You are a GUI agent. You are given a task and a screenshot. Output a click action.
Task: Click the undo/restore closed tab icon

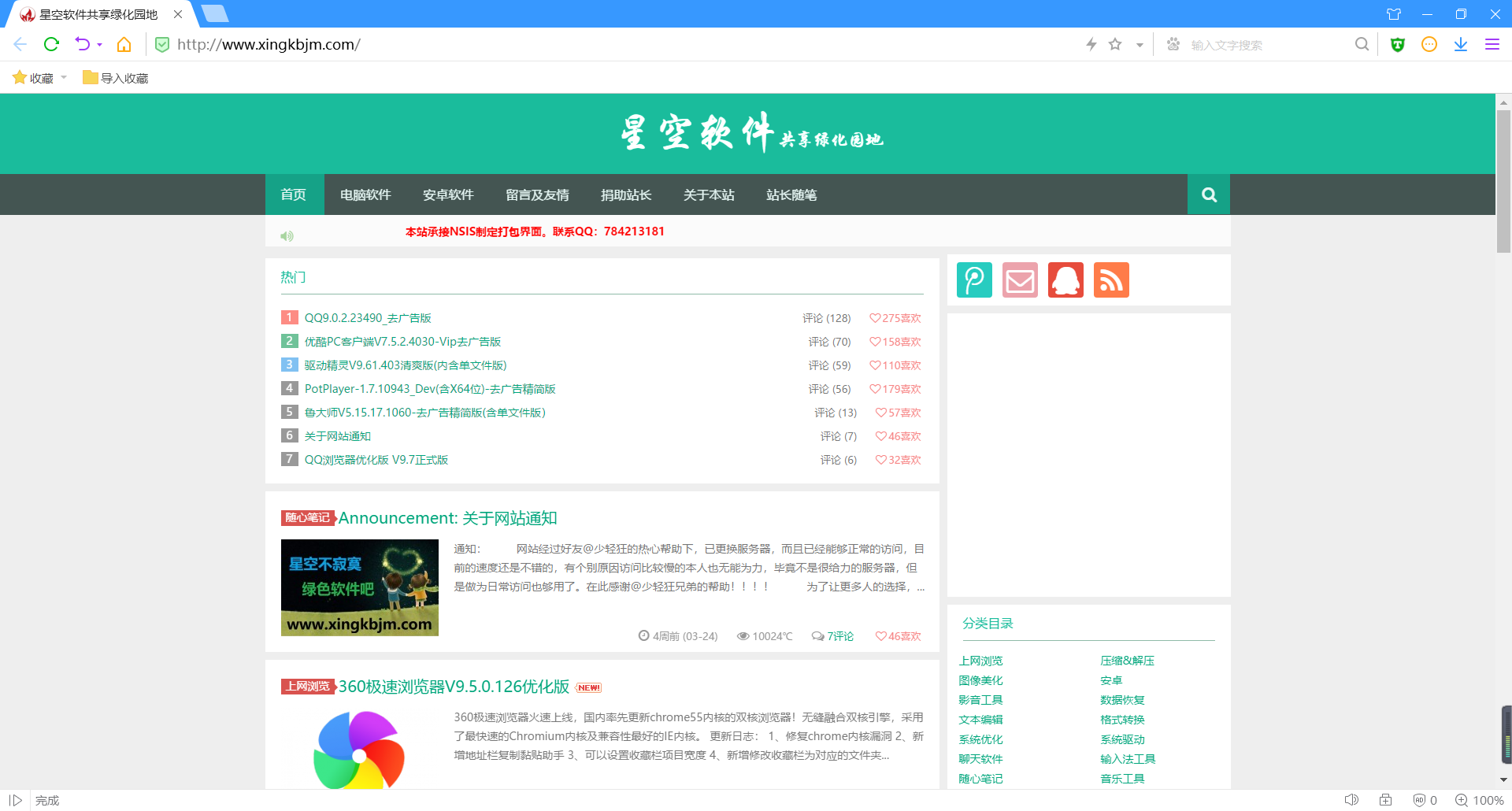coord(83,44)
